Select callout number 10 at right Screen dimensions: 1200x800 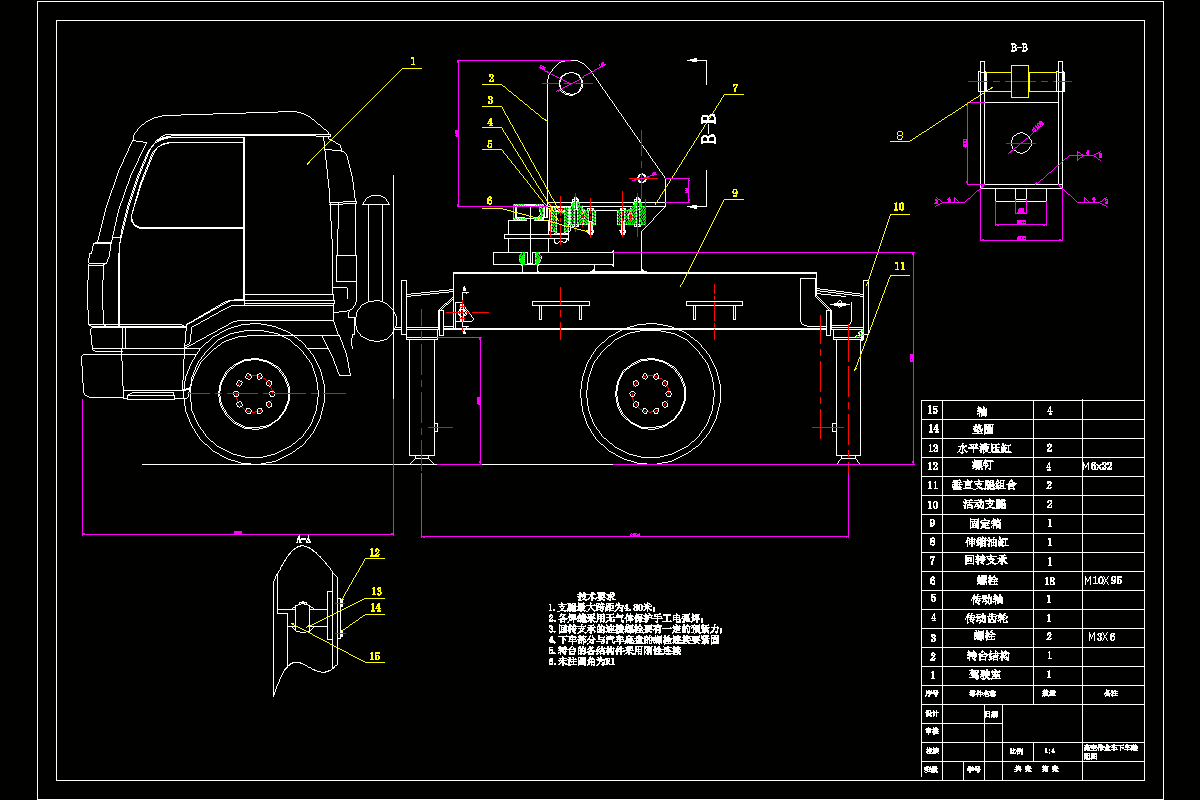click(x=899, y=207)
